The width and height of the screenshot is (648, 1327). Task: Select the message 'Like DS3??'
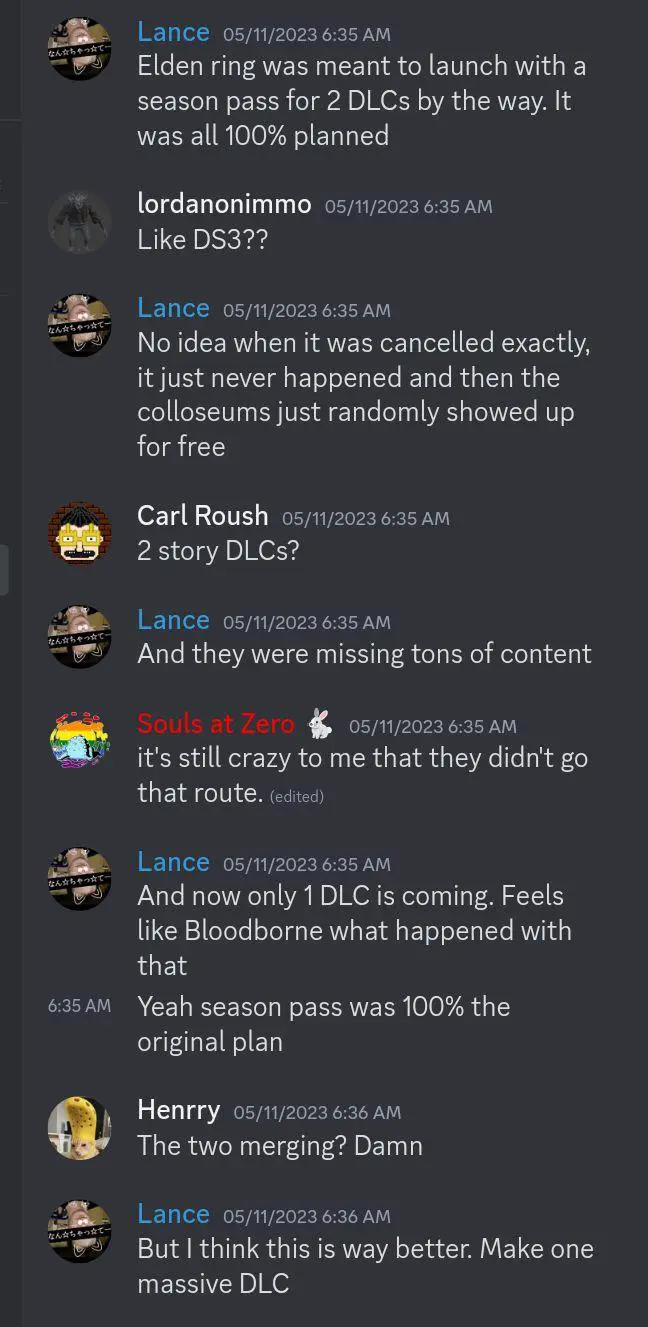(x=202, y=240)
